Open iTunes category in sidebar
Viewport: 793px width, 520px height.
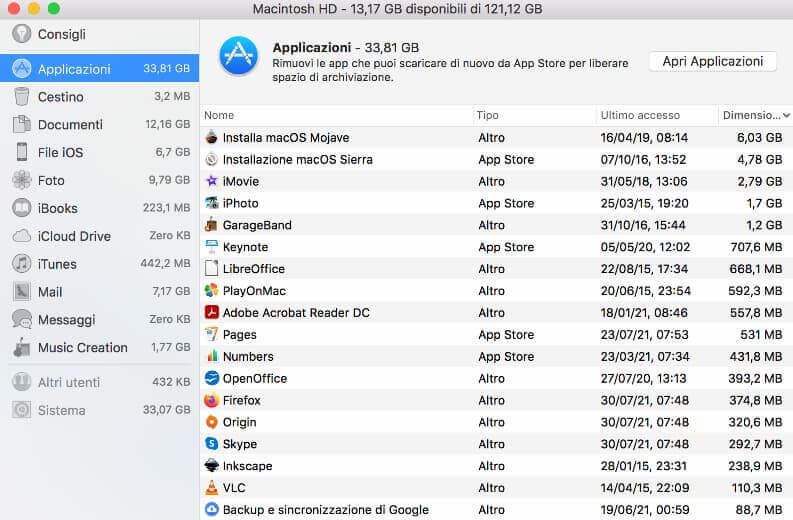click(x=100, y=264)
